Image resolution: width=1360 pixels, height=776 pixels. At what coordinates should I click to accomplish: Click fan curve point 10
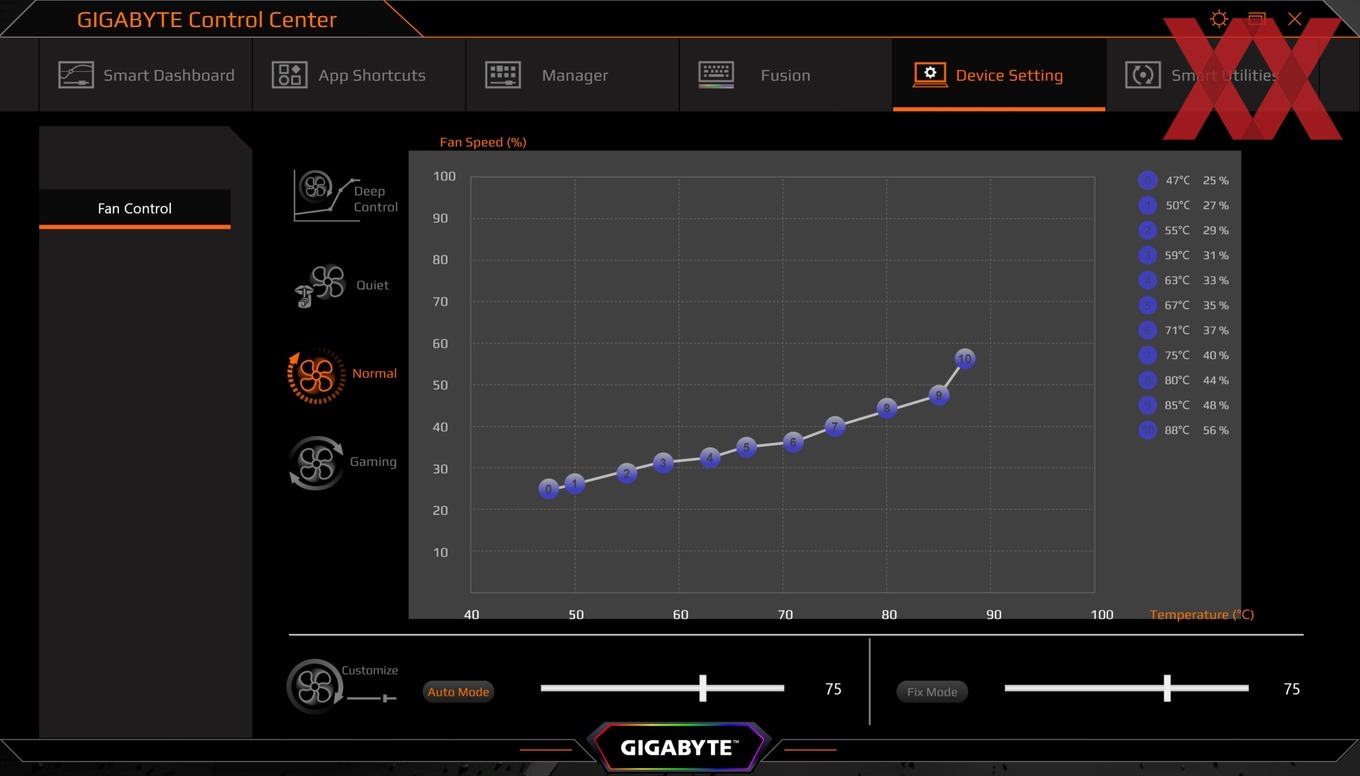point(964,359)
